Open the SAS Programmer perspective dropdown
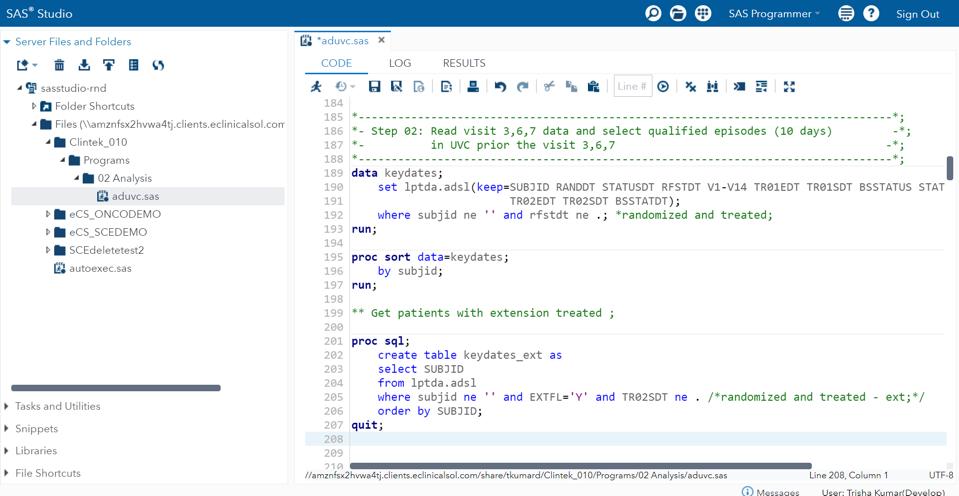This screenshot has height=496, width=959. (x=774, y=13)
